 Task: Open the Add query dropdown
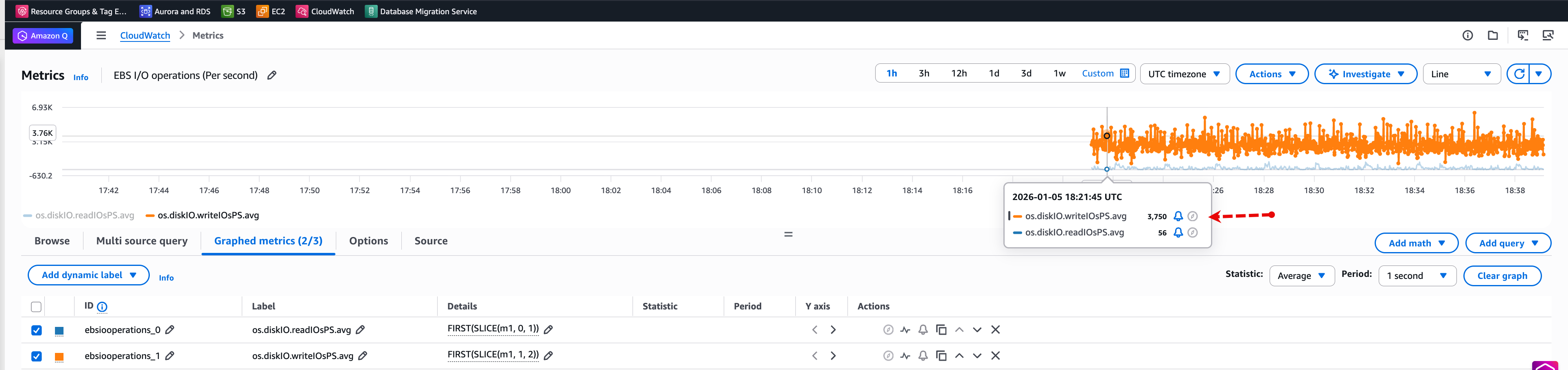(1508, 243)
